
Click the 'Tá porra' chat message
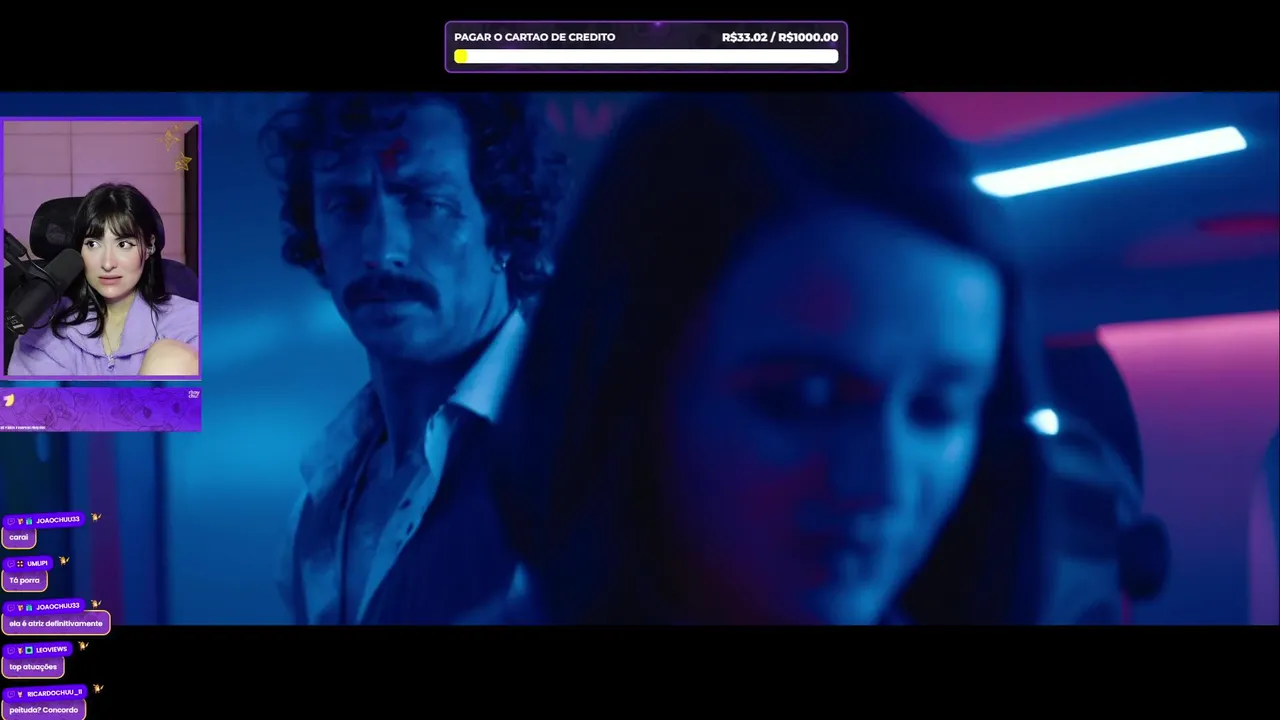click(24, 580)
